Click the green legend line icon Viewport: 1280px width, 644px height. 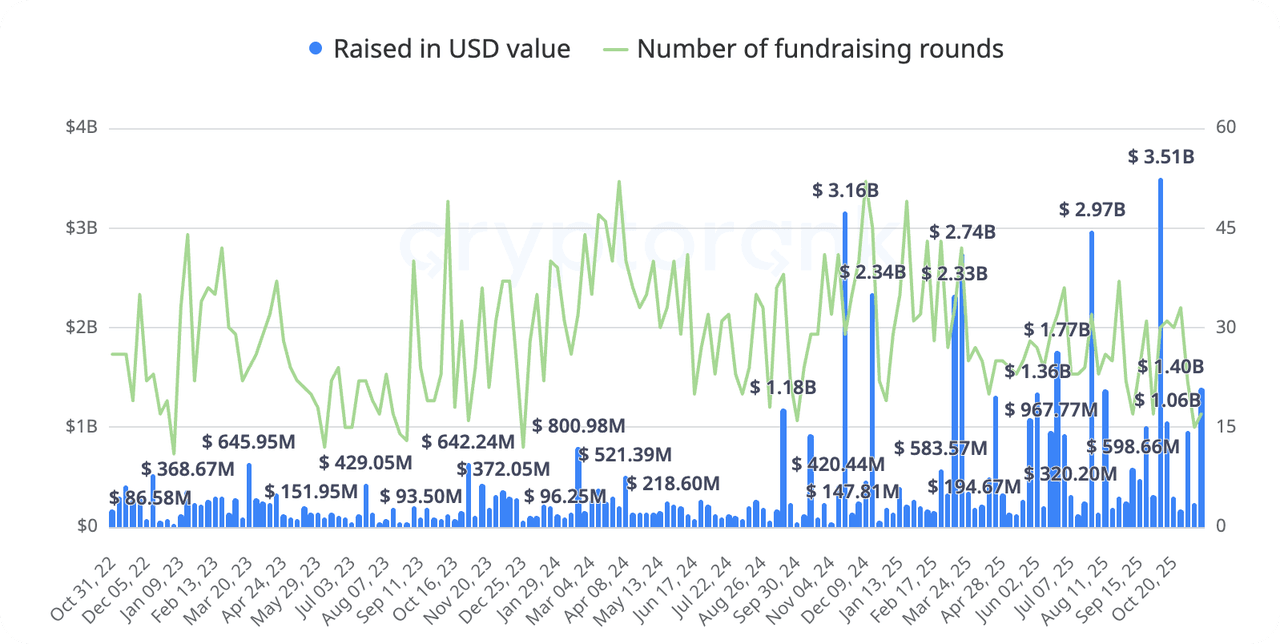pos(616,48)
